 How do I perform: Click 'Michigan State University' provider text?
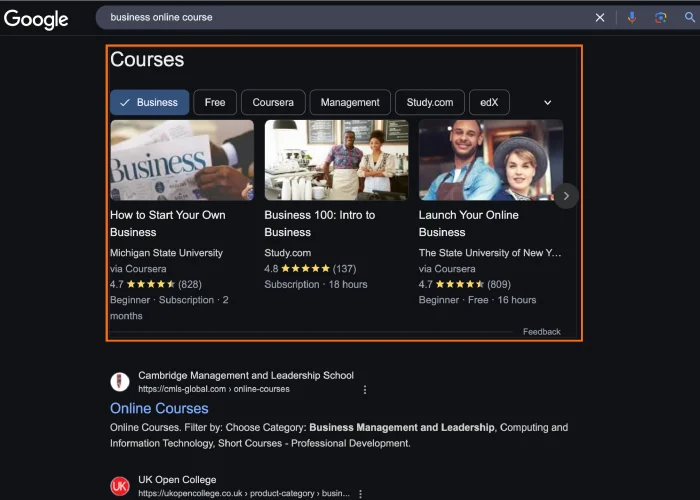[167, 253]
